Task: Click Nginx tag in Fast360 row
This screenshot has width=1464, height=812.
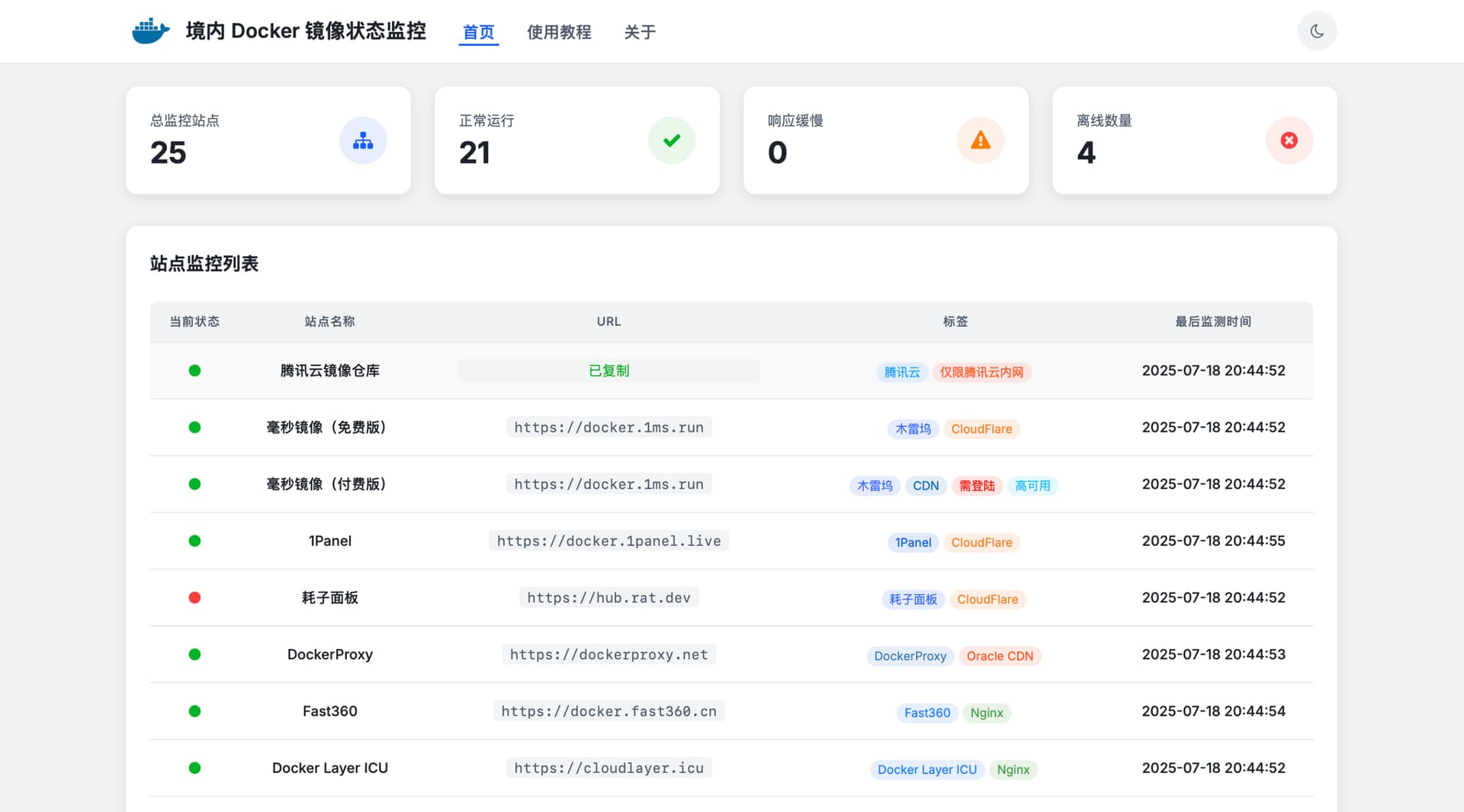Action: point(987,713)
